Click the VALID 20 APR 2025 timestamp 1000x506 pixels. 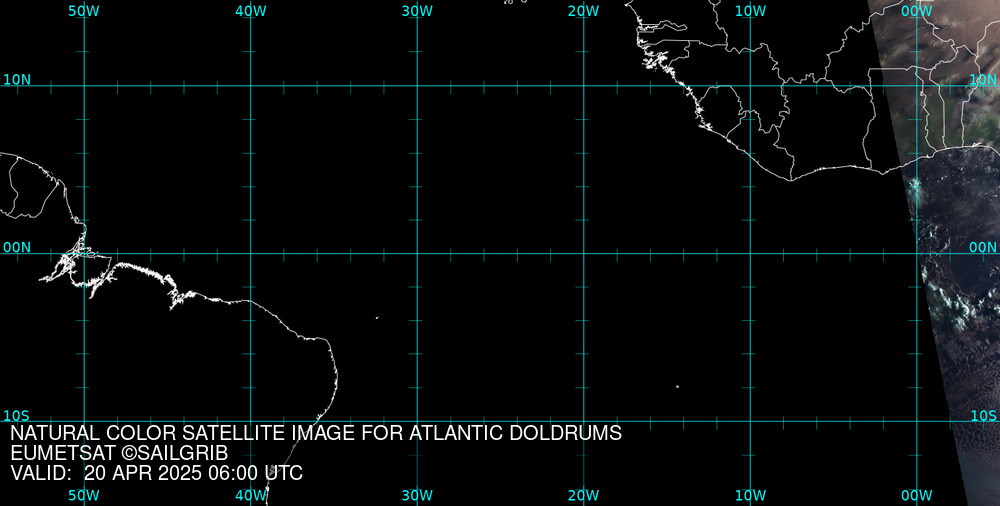156,473
